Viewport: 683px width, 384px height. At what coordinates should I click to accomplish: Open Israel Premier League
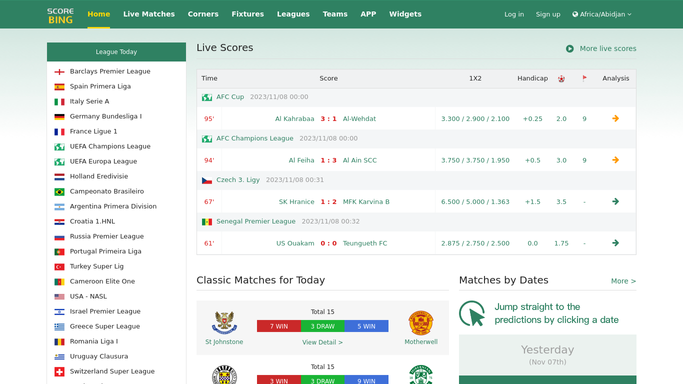pyautogui.click(x=105, y=311)
